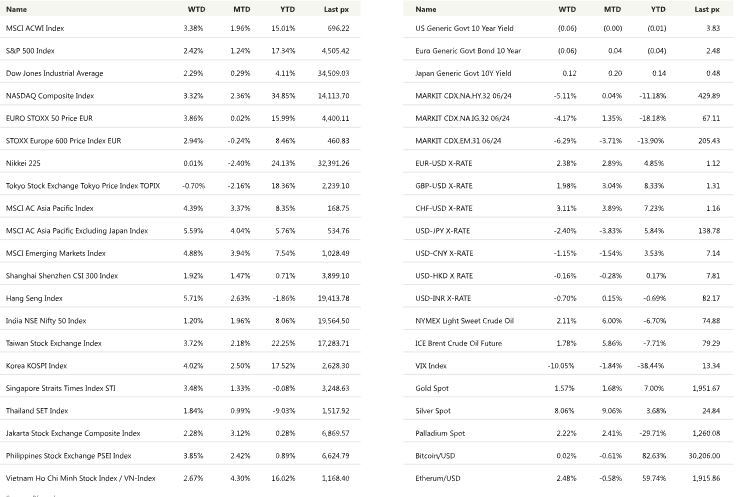Select the VIX Index row name
The image size is (749, 497).
[x=433, y=366]
